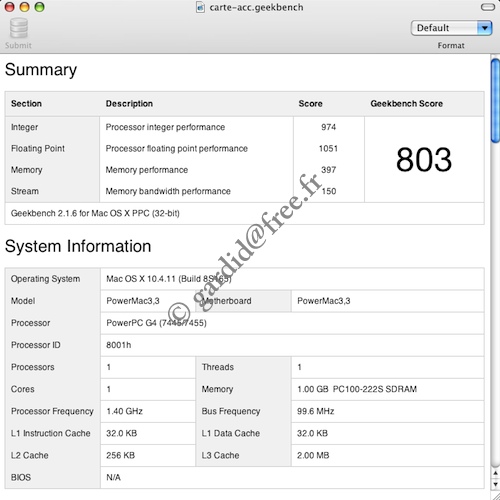This screenshot has height=500, width=500.
Task: Click the Submit database icon
Action: 19,28
